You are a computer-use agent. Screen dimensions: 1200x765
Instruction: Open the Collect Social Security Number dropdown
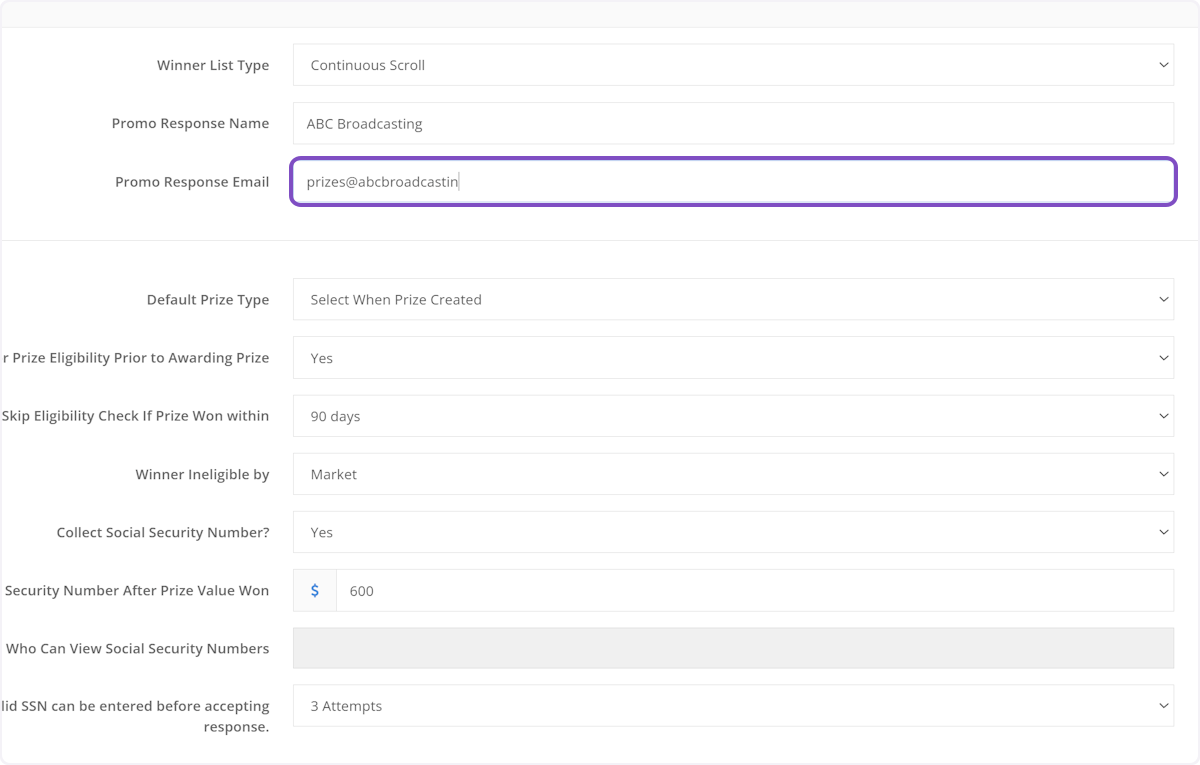coord(733,532)
